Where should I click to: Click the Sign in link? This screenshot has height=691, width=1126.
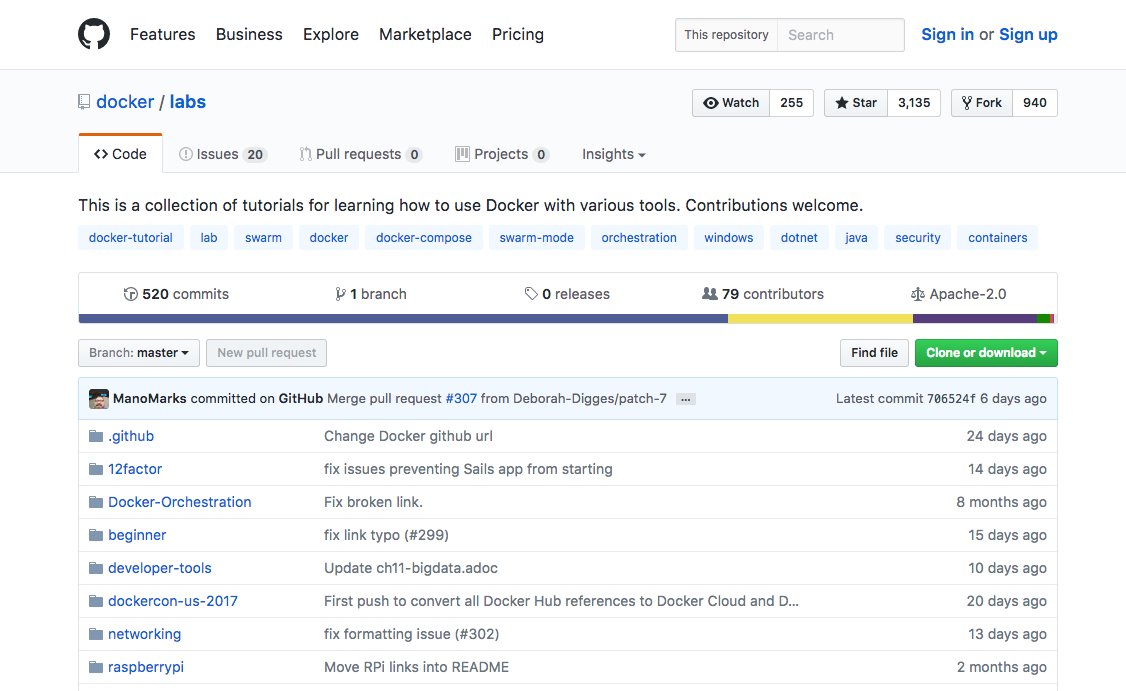point(947,34)
